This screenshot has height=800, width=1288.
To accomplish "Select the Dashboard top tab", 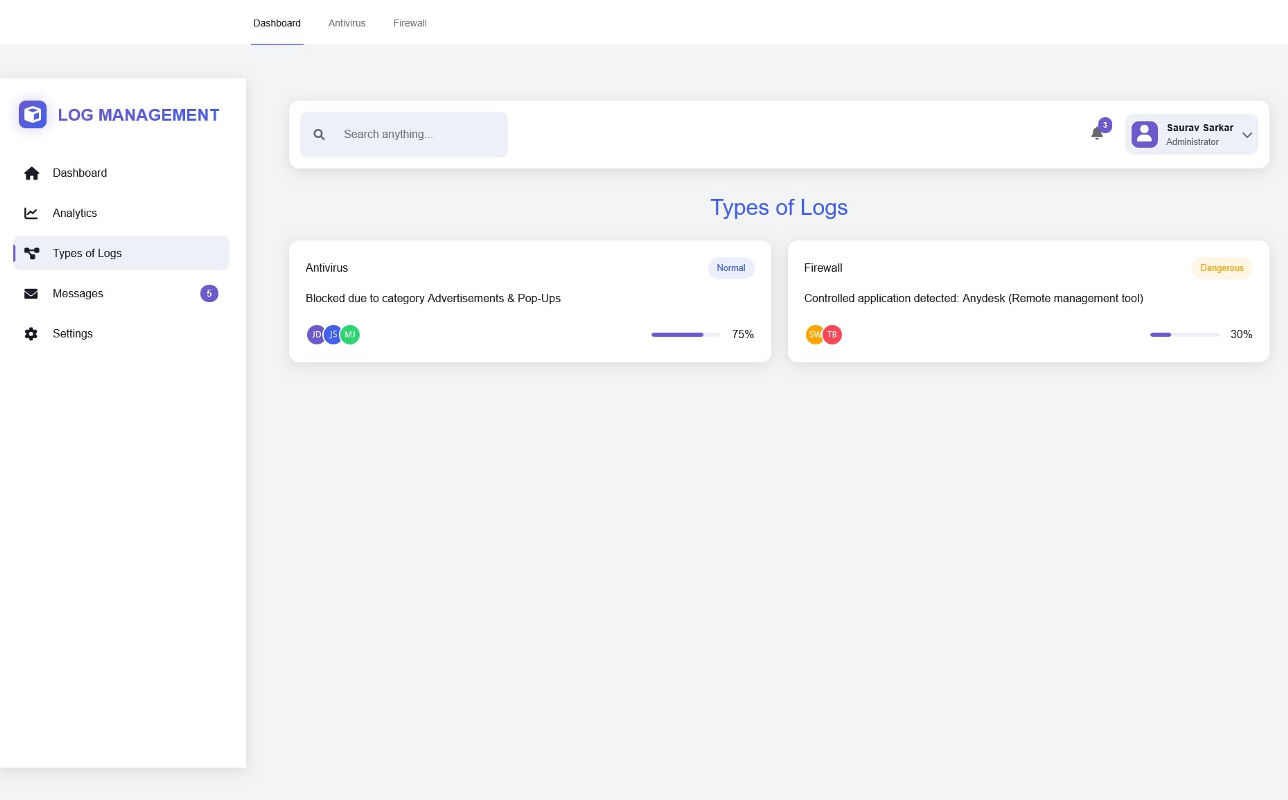I will pos(277,23).
